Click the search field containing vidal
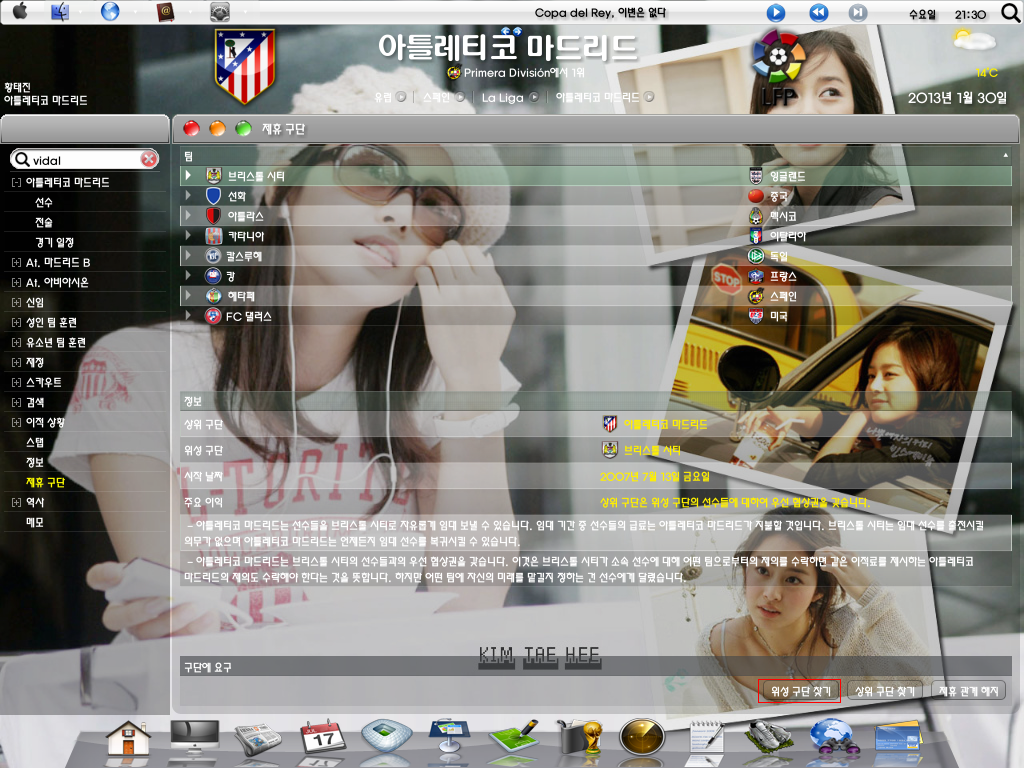The width and height of the screenshot is (1024, 768). [85, 160]
